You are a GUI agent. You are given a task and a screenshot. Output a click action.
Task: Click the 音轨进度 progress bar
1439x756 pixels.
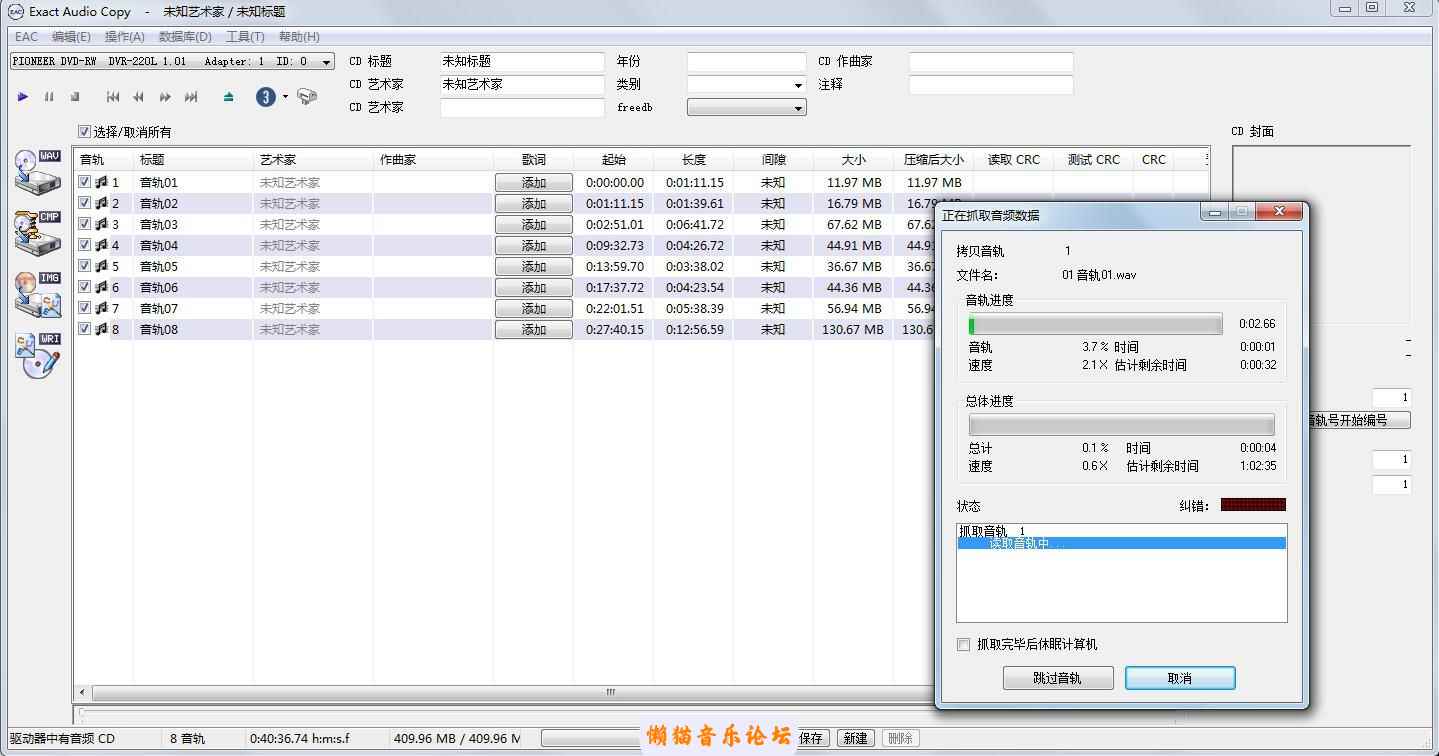(1095, 324)
